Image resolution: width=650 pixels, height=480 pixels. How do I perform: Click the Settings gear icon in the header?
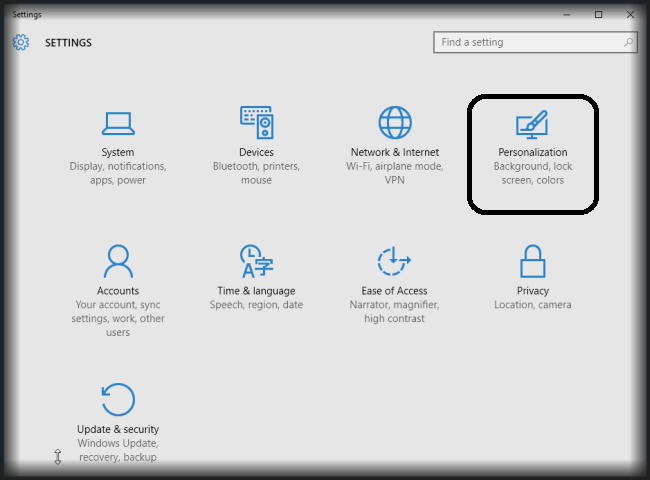[21, 42]
